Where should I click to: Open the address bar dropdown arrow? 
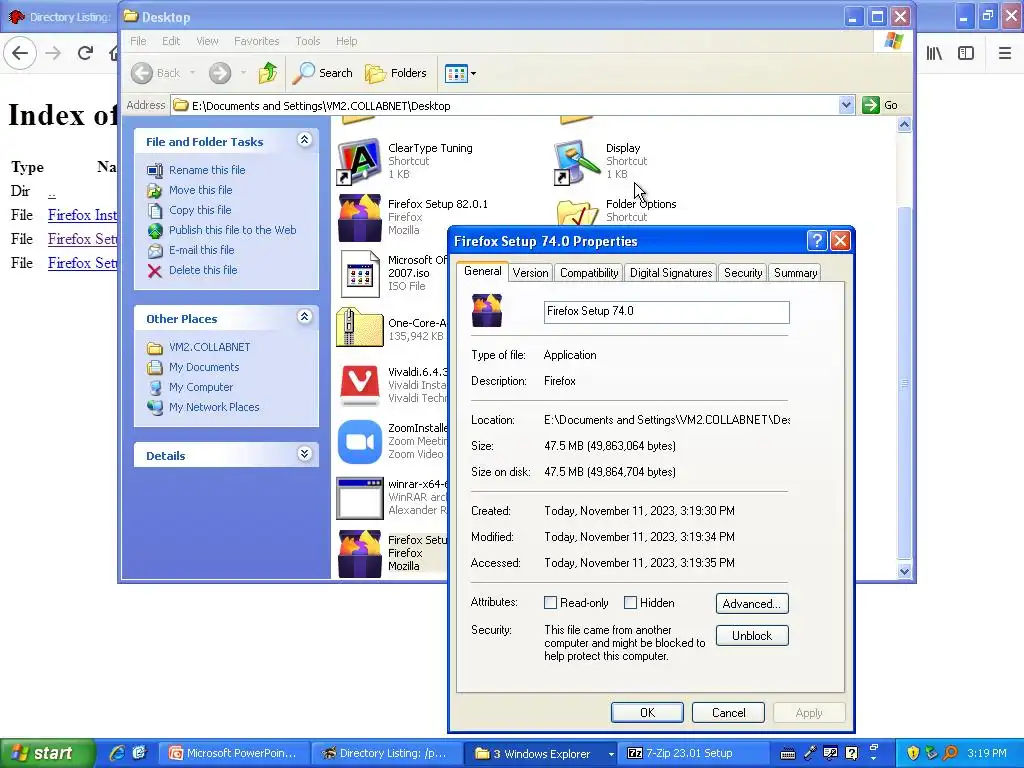(x=846, y=105)
